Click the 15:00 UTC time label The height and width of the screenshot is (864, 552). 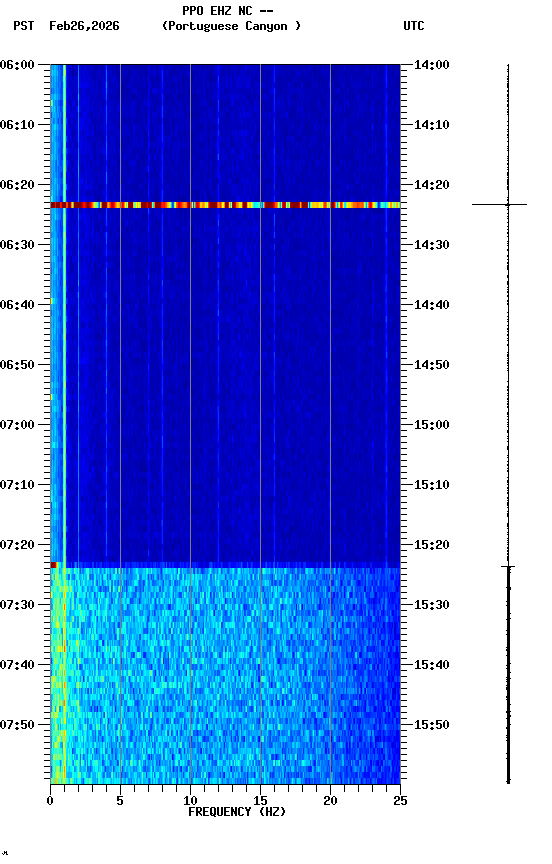coord(432,425)
